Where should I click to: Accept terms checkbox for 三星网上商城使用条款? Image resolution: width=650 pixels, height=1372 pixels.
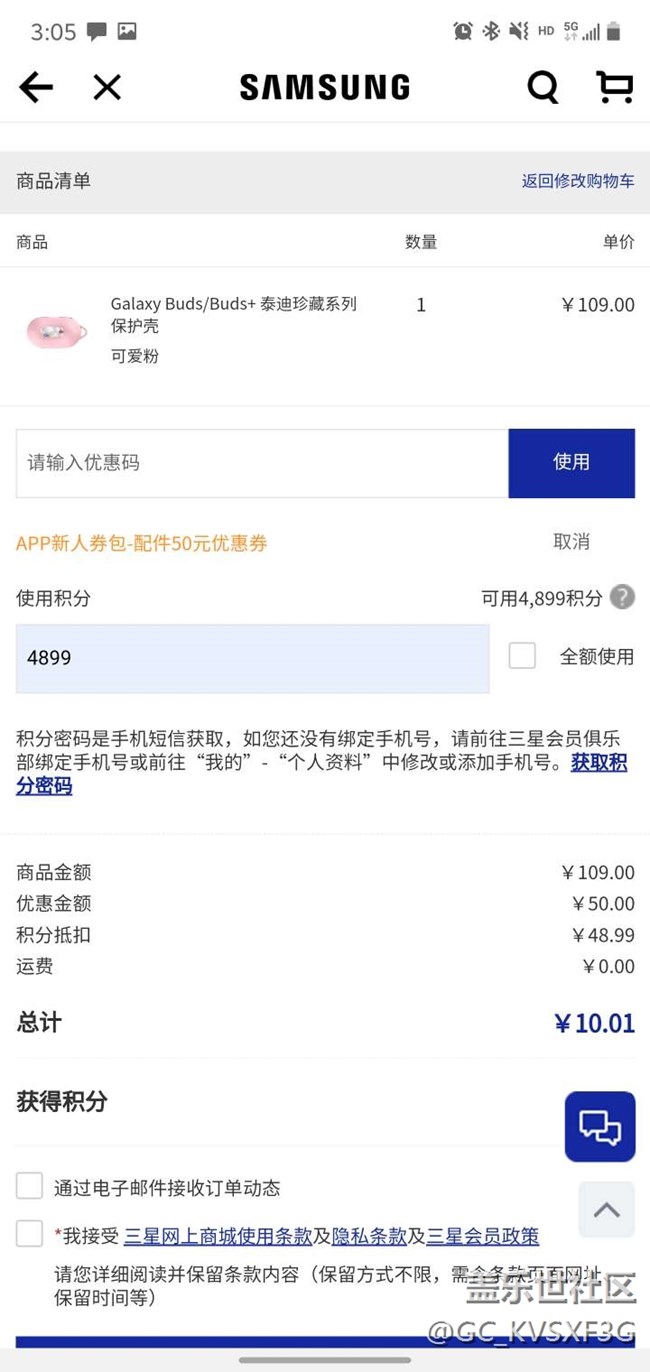(x=30, y=1234)
